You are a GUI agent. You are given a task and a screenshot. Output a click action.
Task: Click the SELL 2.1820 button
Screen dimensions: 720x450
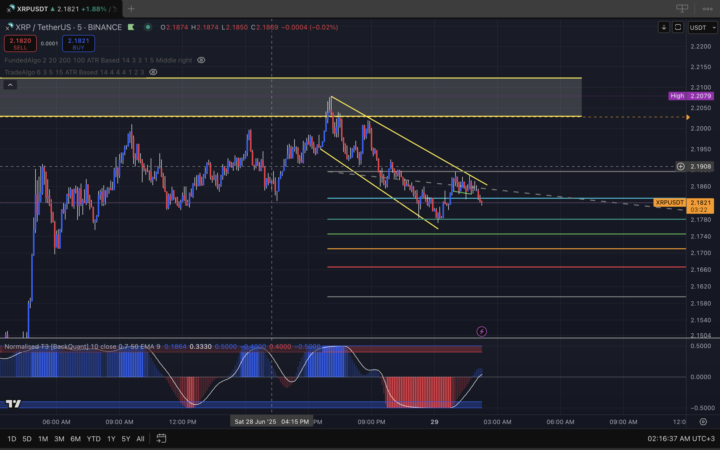click(20, 44)
